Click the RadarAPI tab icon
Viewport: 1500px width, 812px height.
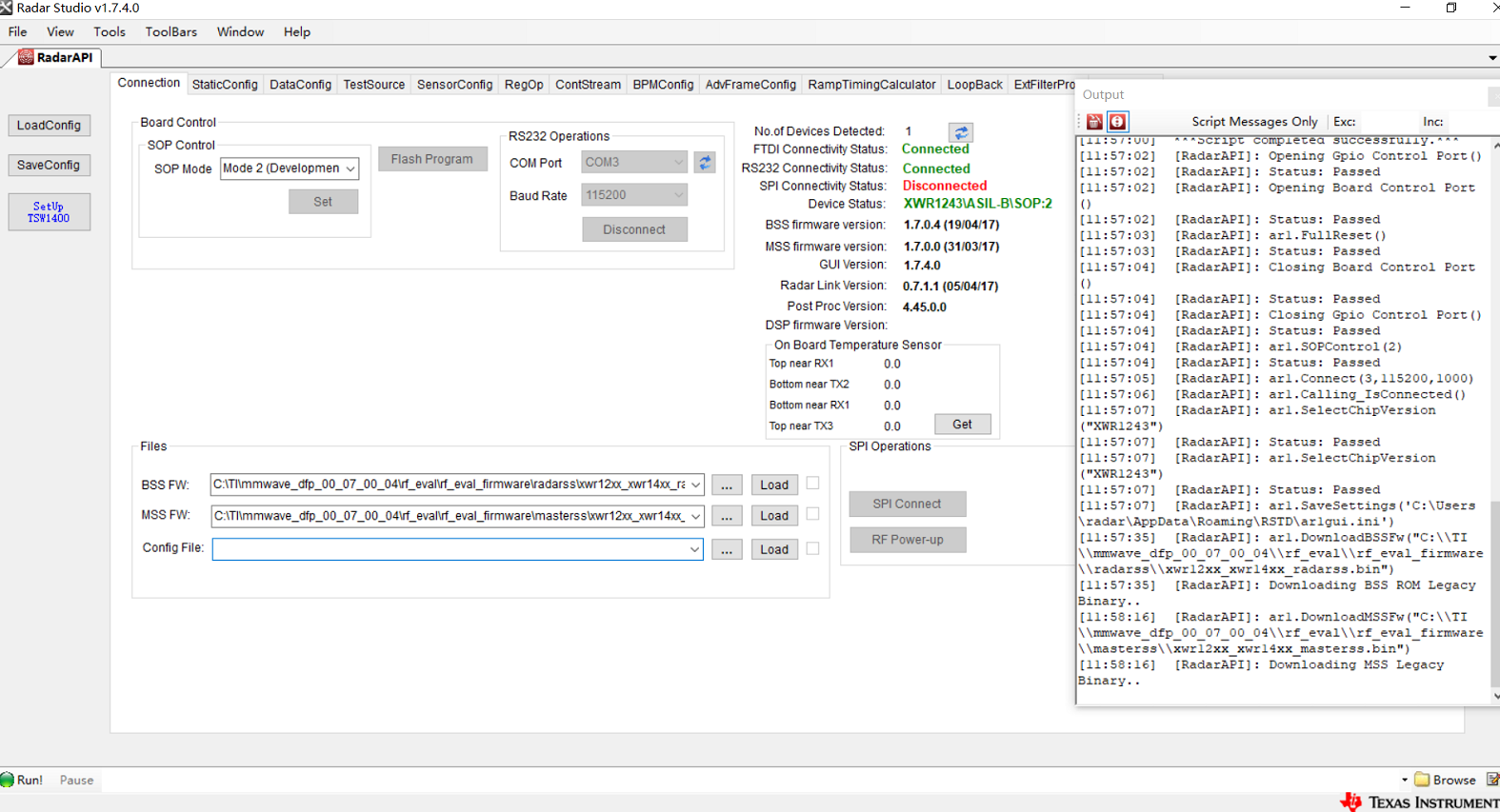tap(26, 57)
